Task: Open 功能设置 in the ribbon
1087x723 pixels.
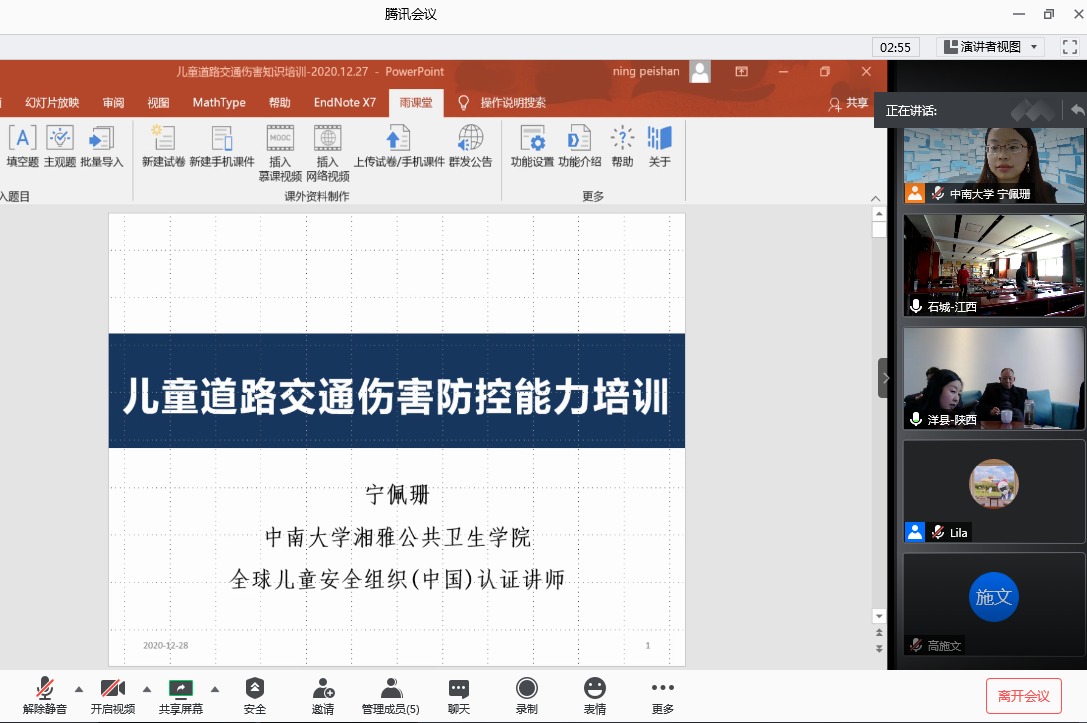Action: click(x=532, y=140)
